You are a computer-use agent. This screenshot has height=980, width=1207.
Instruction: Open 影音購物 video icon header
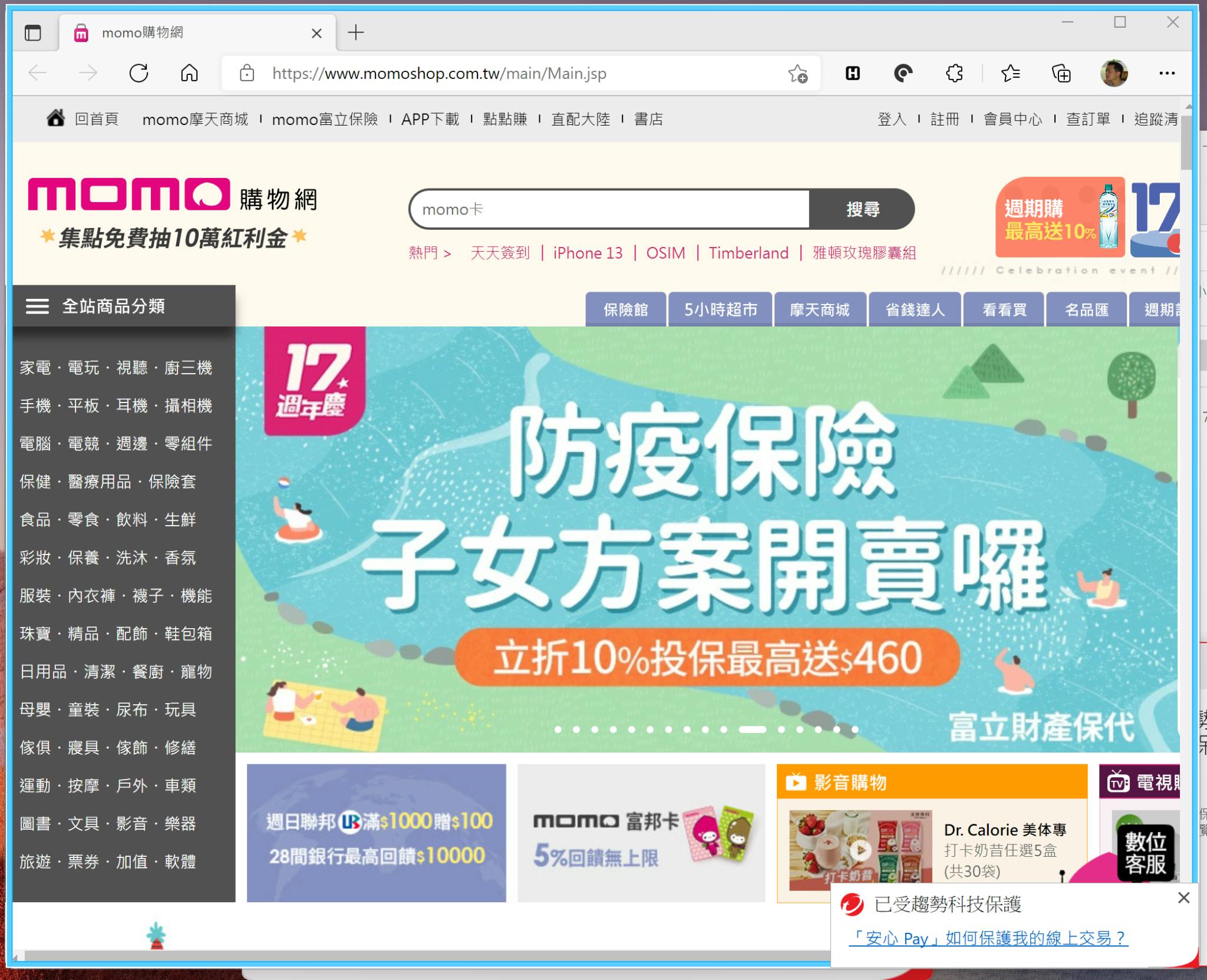(x=796, y=783)
